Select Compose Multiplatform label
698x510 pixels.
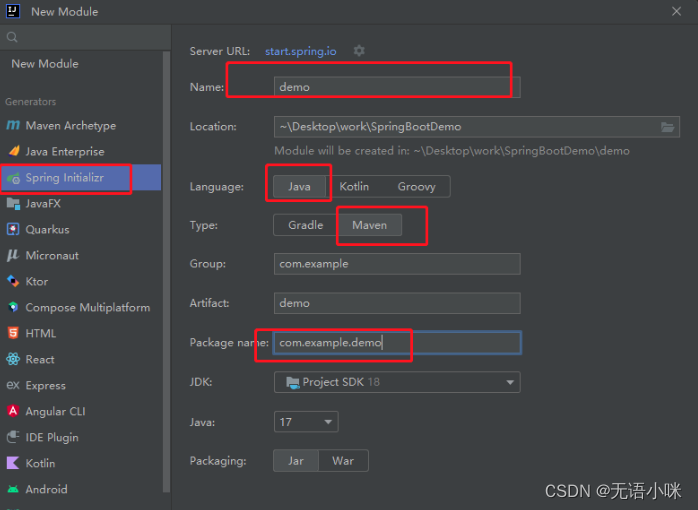[88, 308]
